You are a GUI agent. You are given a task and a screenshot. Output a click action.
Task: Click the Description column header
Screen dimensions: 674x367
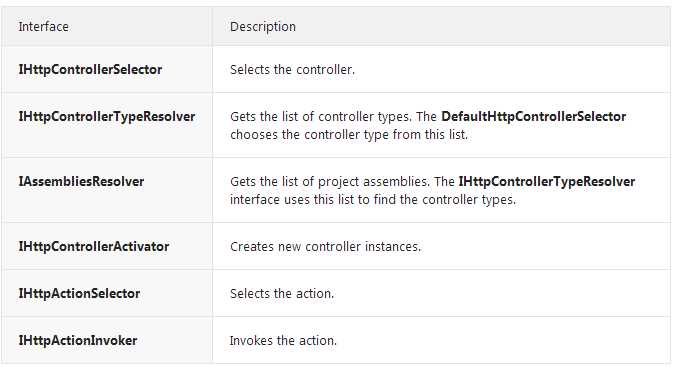(263, 27)
